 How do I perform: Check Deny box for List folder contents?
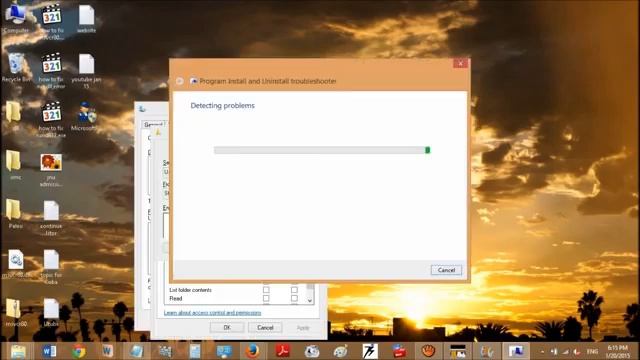(294, 290)
